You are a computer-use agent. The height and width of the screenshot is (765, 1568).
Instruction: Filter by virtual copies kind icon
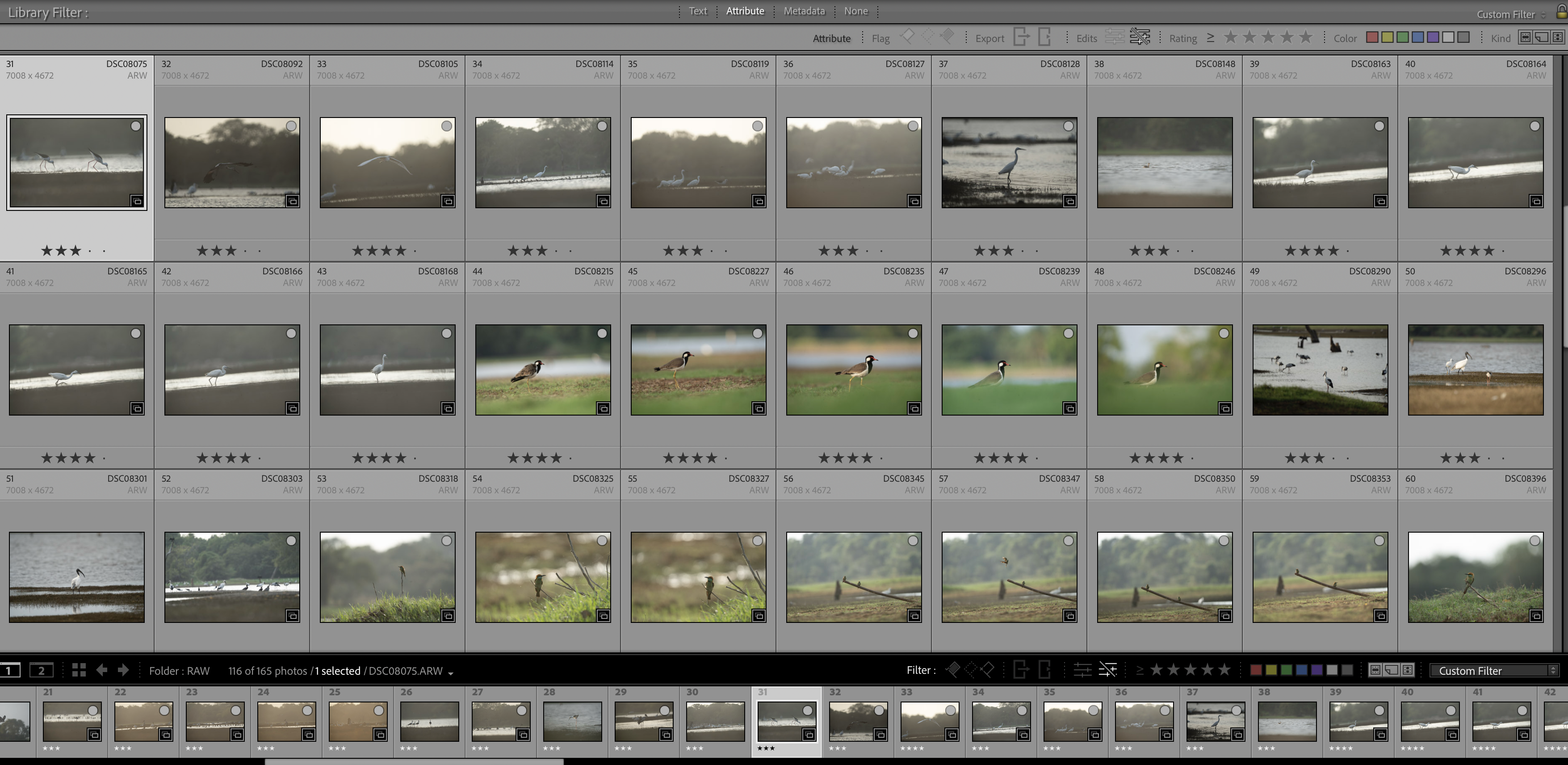(1541, 38)
